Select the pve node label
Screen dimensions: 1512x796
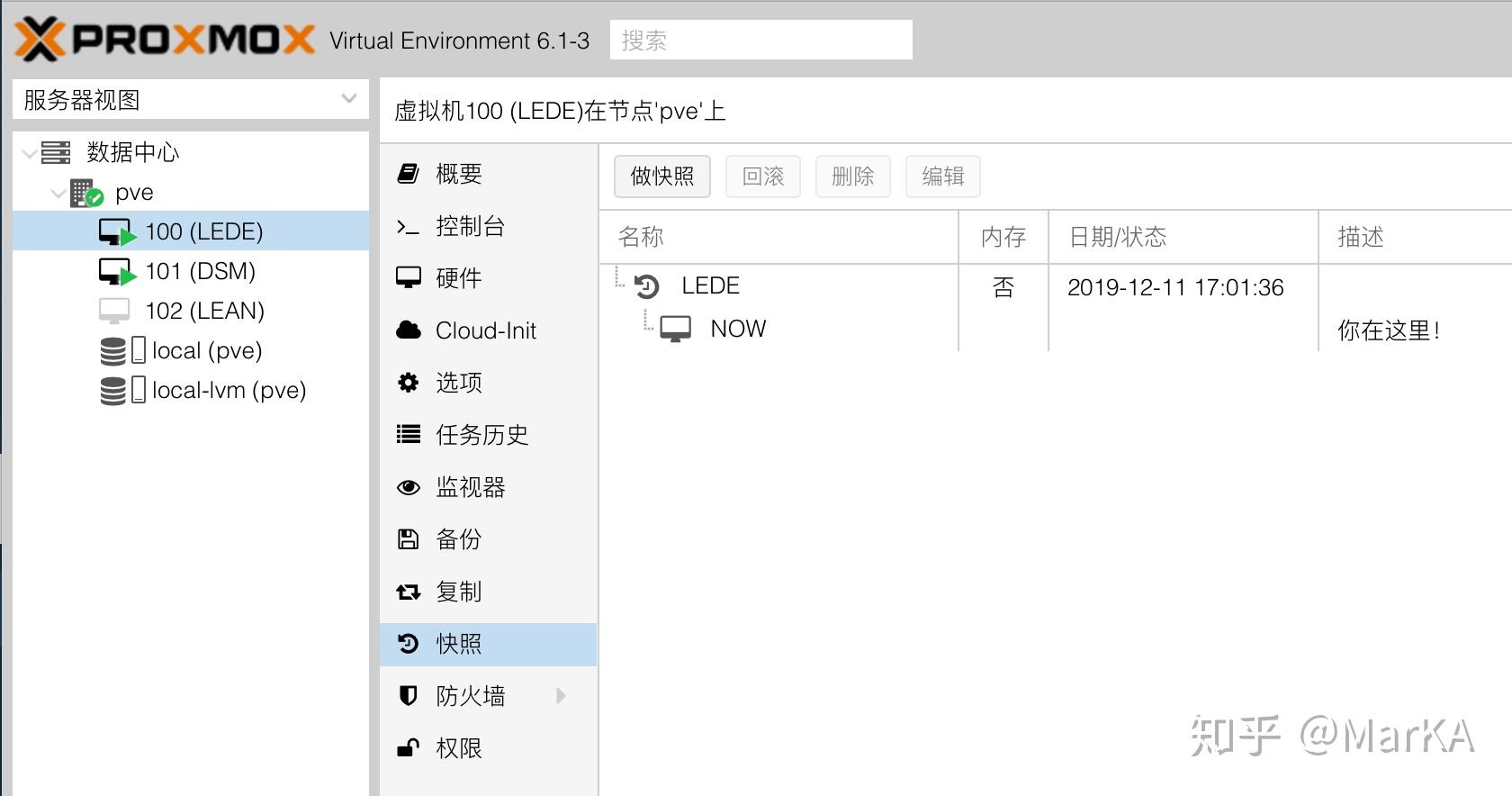134,193
